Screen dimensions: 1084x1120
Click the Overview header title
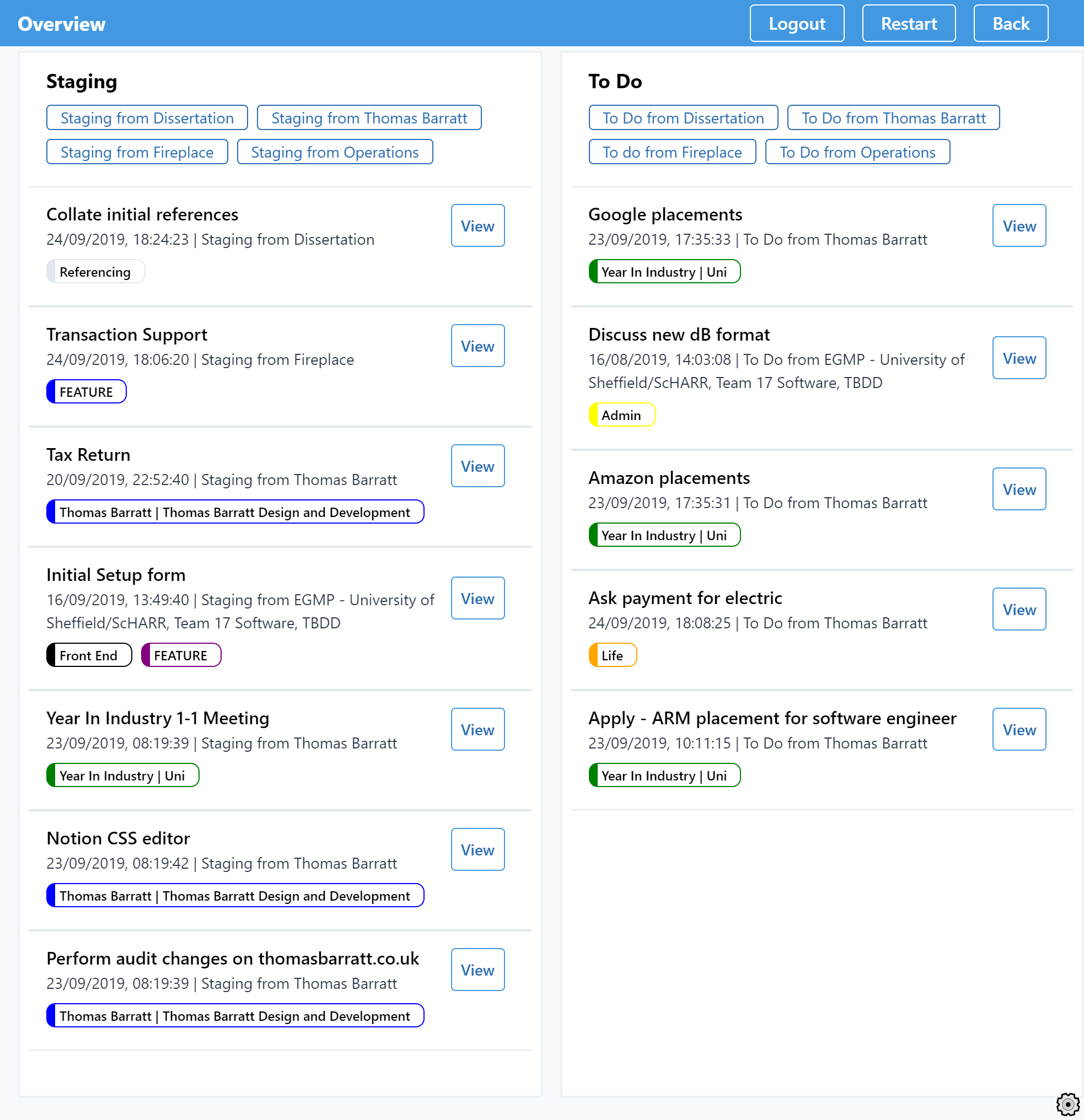(x=62, y=24)
